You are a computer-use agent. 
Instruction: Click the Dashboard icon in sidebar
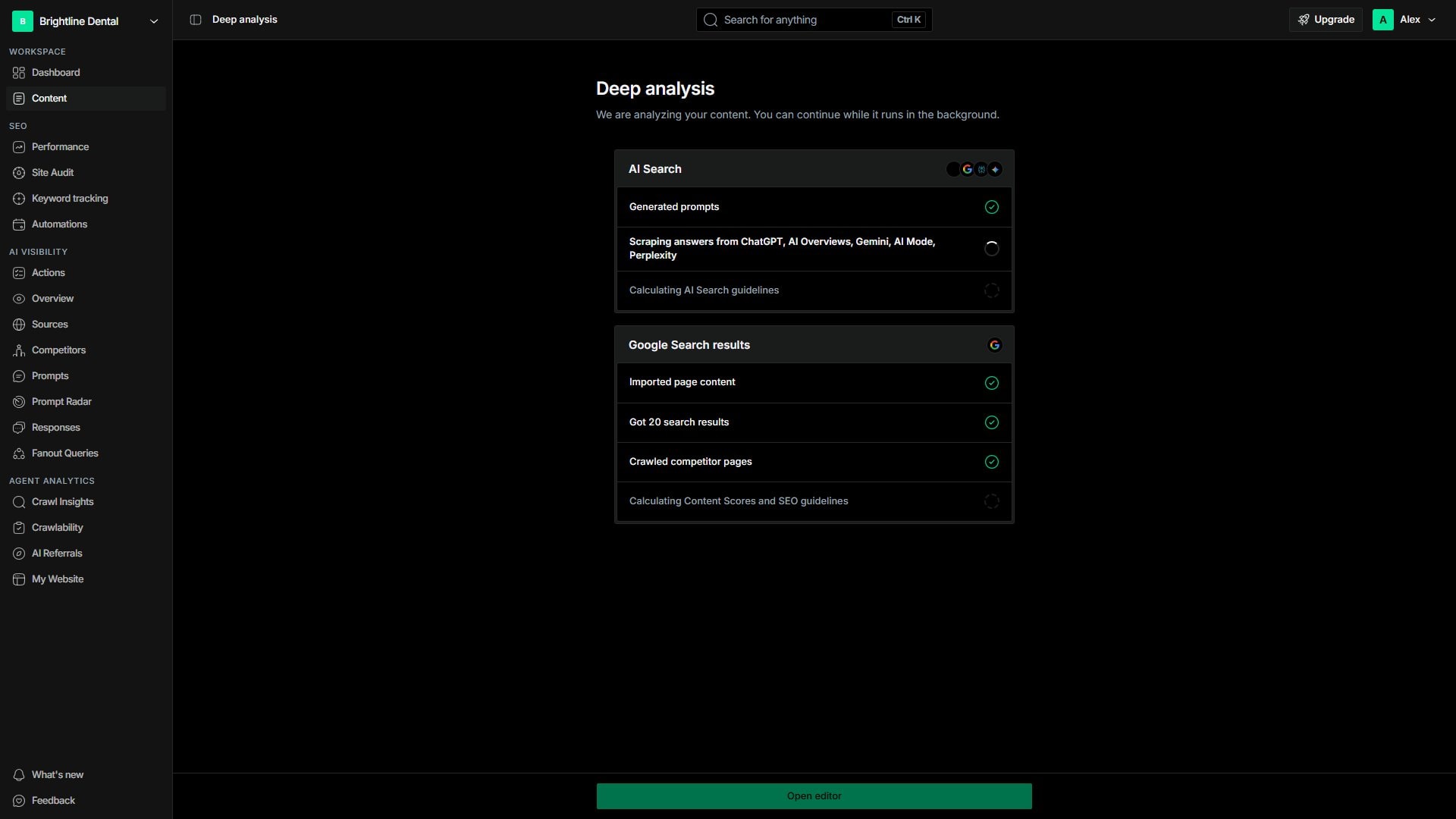point(19,73)
